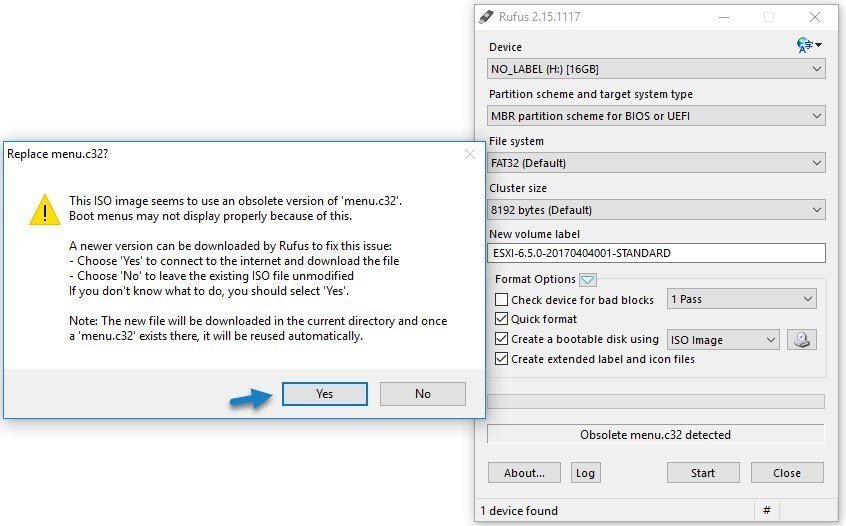846x526 pixels.
Task: Open the Cluster size dropdown
Action: click(656, 210)
